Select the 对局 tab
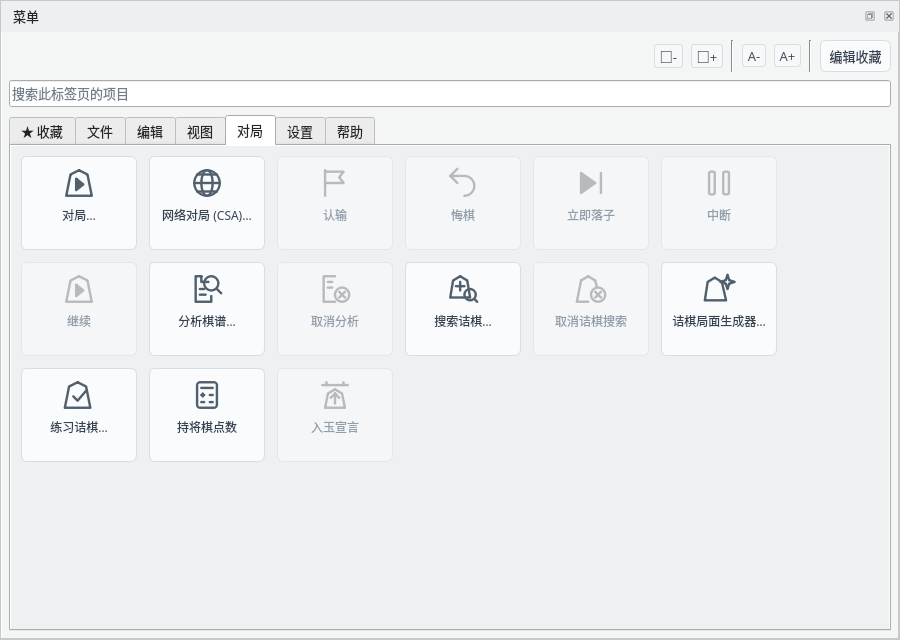 [x=250, y=131]
